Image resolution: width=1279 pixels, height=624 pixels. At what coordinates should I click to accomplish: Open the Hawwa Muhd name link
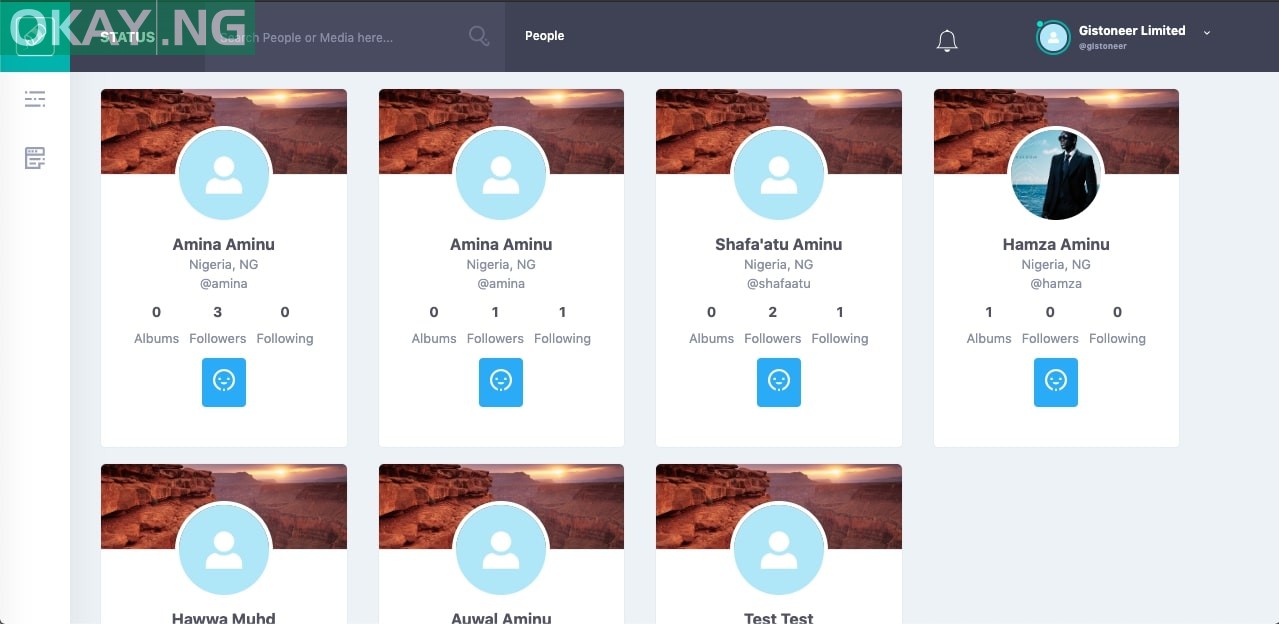coord(223,617)
